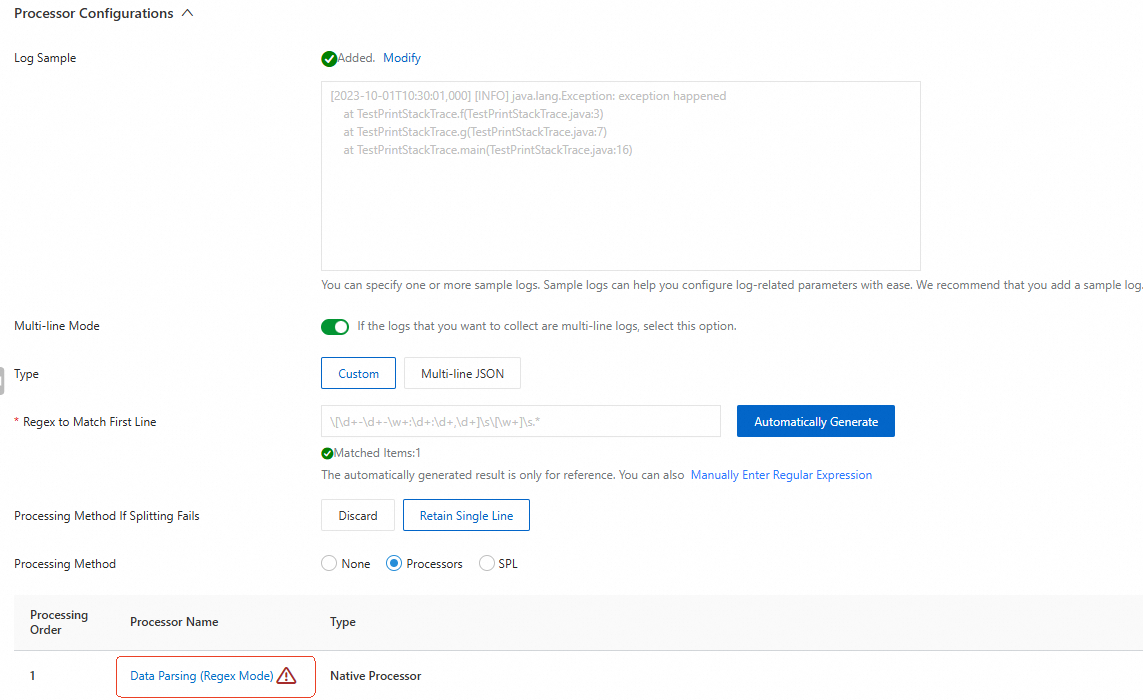The width and height of the screenshot is (1143, 700).
Task: Click the processing order number 1 cell
Action: point(32,676)
